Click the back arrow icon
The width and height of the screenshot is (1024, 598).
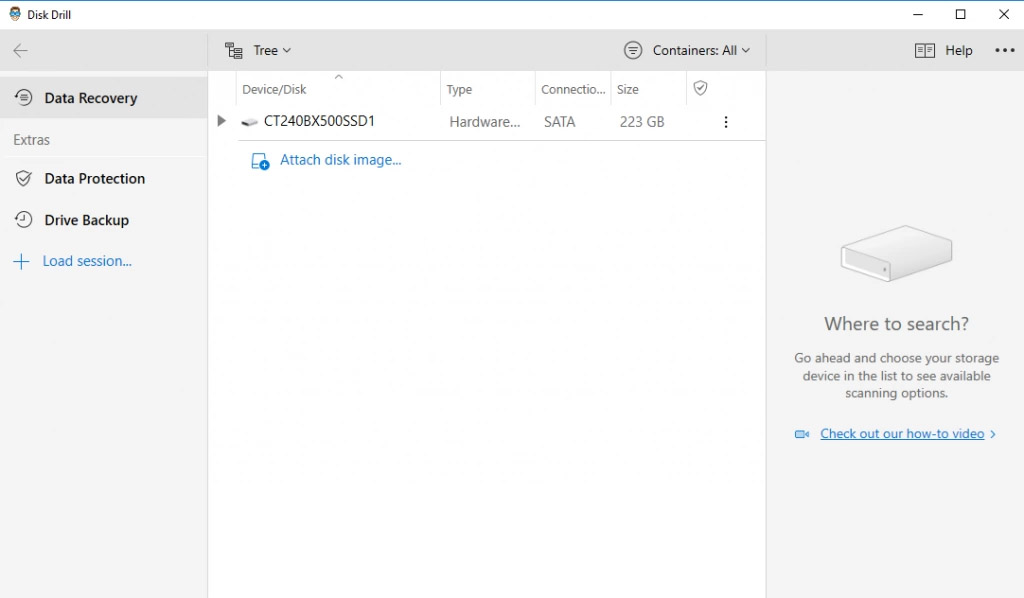pyautogui.click(x=20, y=50)
